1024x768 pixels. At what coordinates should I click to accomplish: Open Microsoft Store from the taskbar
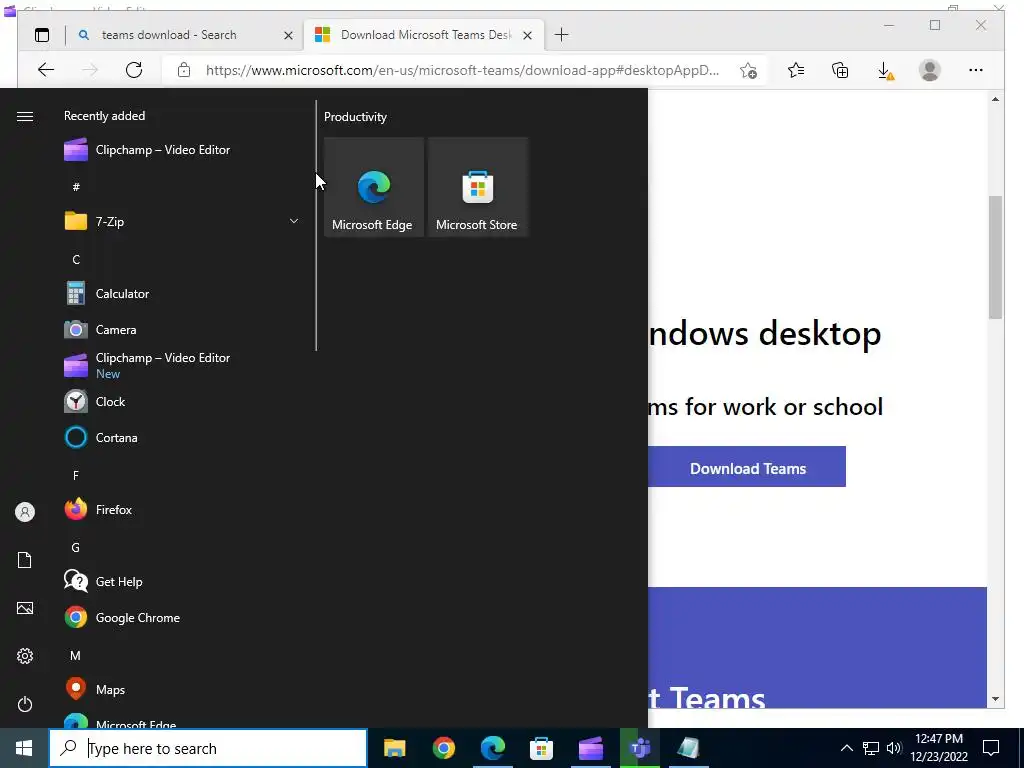point(541,748)
